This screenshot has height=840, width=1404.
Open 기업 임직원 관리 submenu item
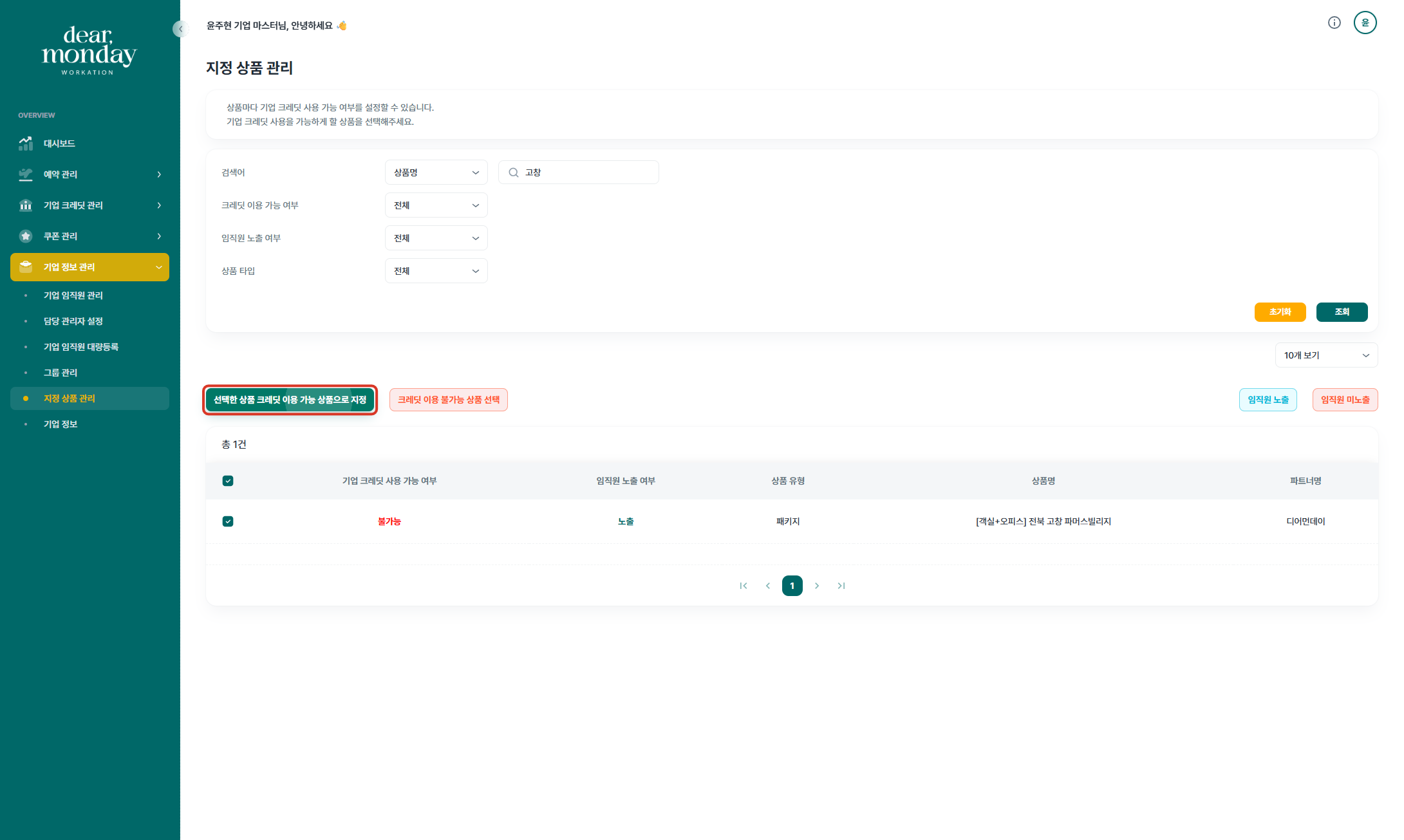[73, 295]
